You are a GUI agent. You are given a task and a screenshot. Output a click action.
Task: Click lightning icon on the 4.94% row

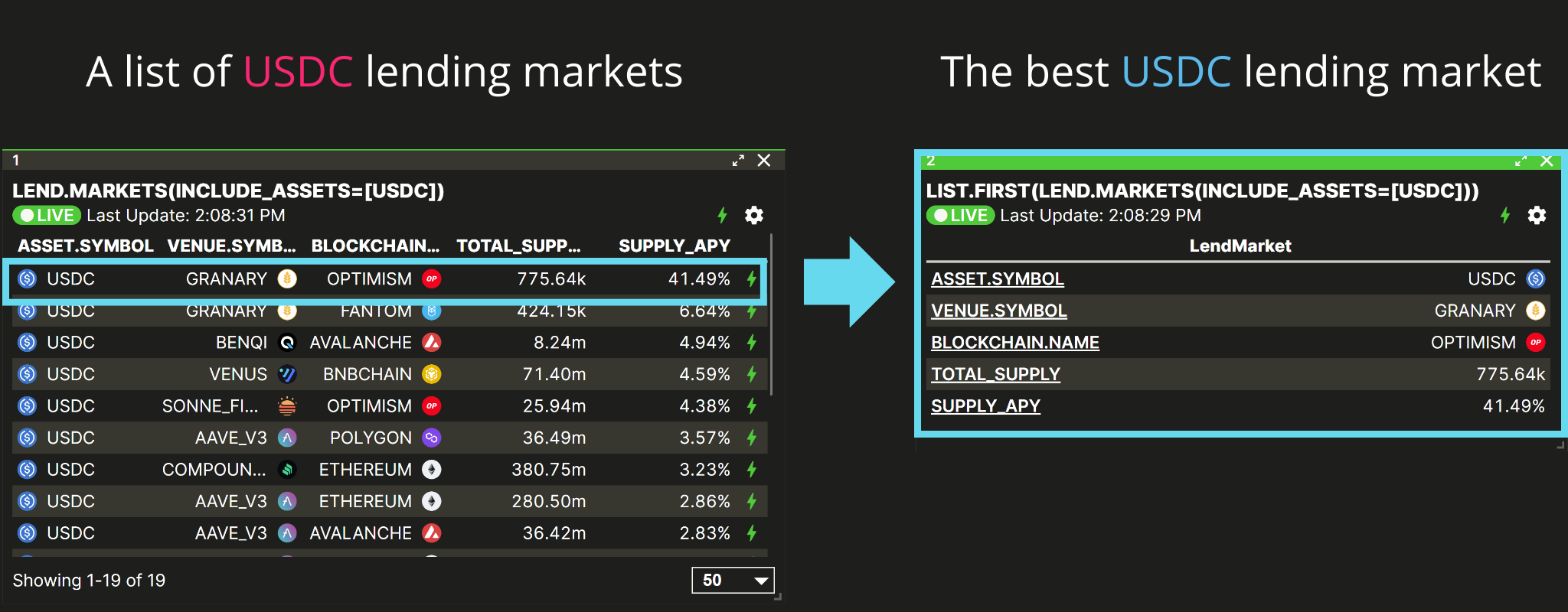click(x=752, y=343)
